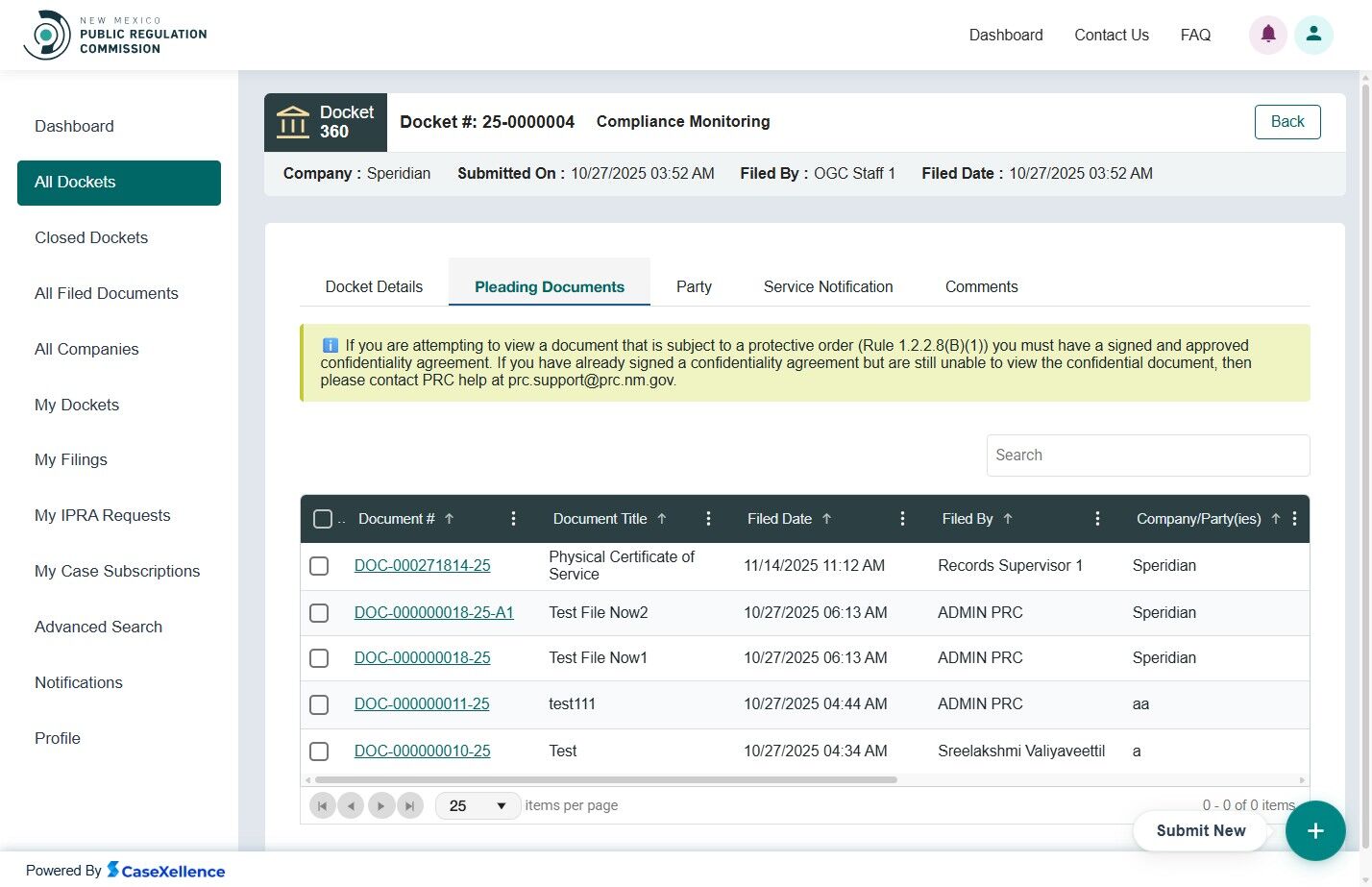Open Dashboard in the left sidebar
1372x887 pixels.
point(119,126)
